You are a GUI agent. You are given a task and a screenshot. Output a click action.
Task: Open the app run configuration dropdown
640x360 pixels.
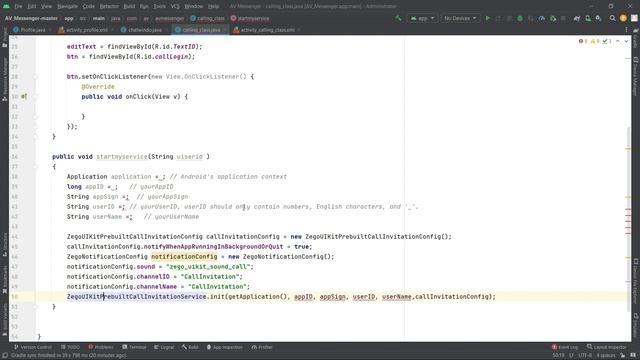coord(422,18)
